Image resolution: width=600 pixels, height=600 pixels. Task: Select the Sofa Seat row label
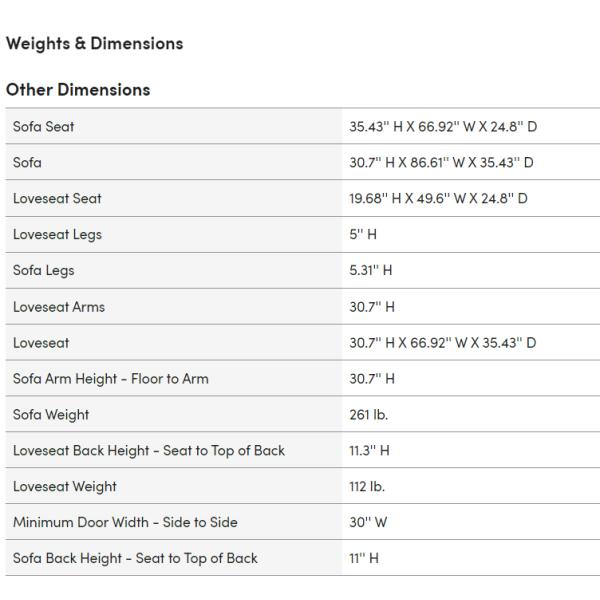(43, 127)
